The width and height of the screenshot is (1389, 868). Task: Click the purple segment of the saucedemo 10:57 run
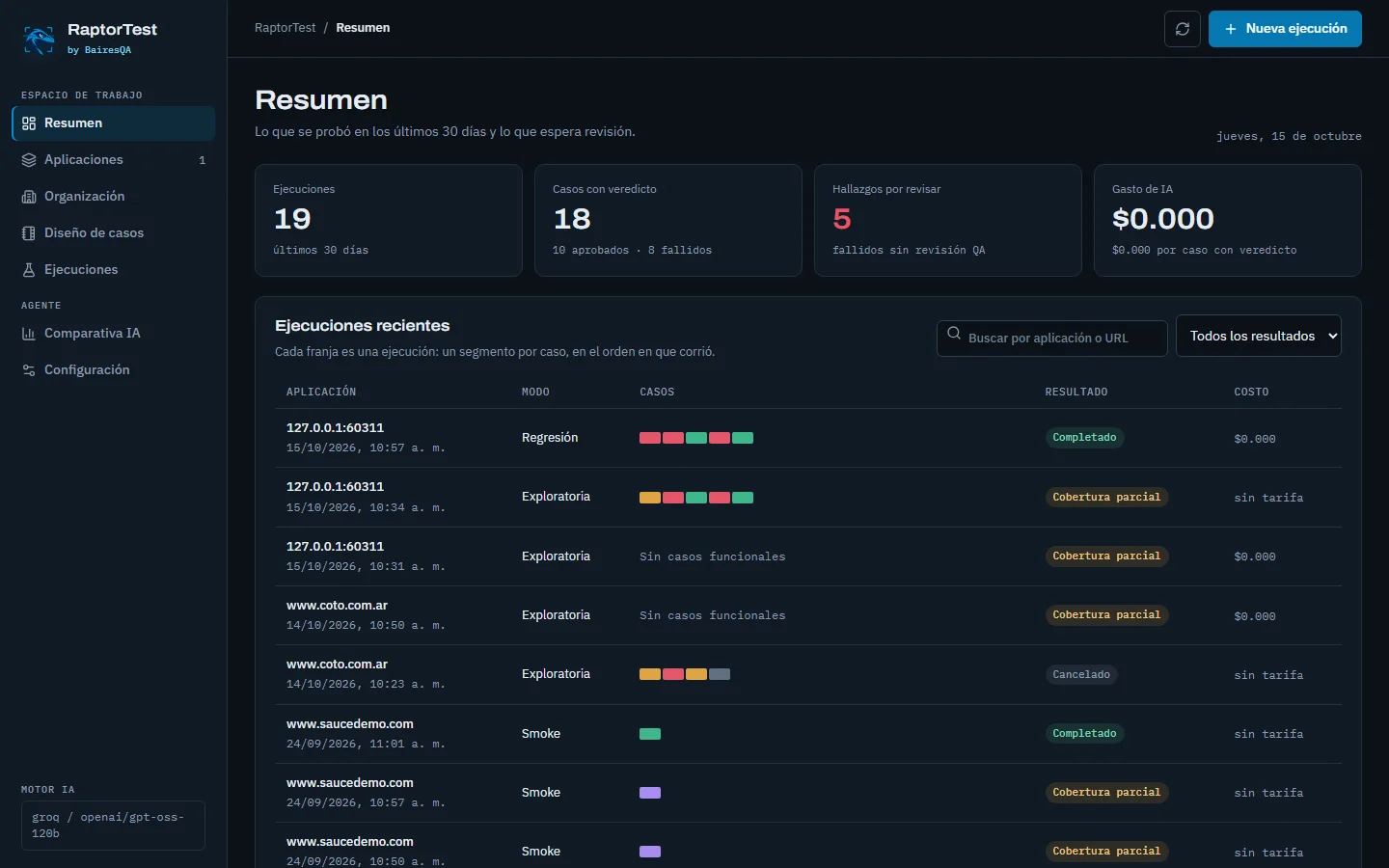650,793
